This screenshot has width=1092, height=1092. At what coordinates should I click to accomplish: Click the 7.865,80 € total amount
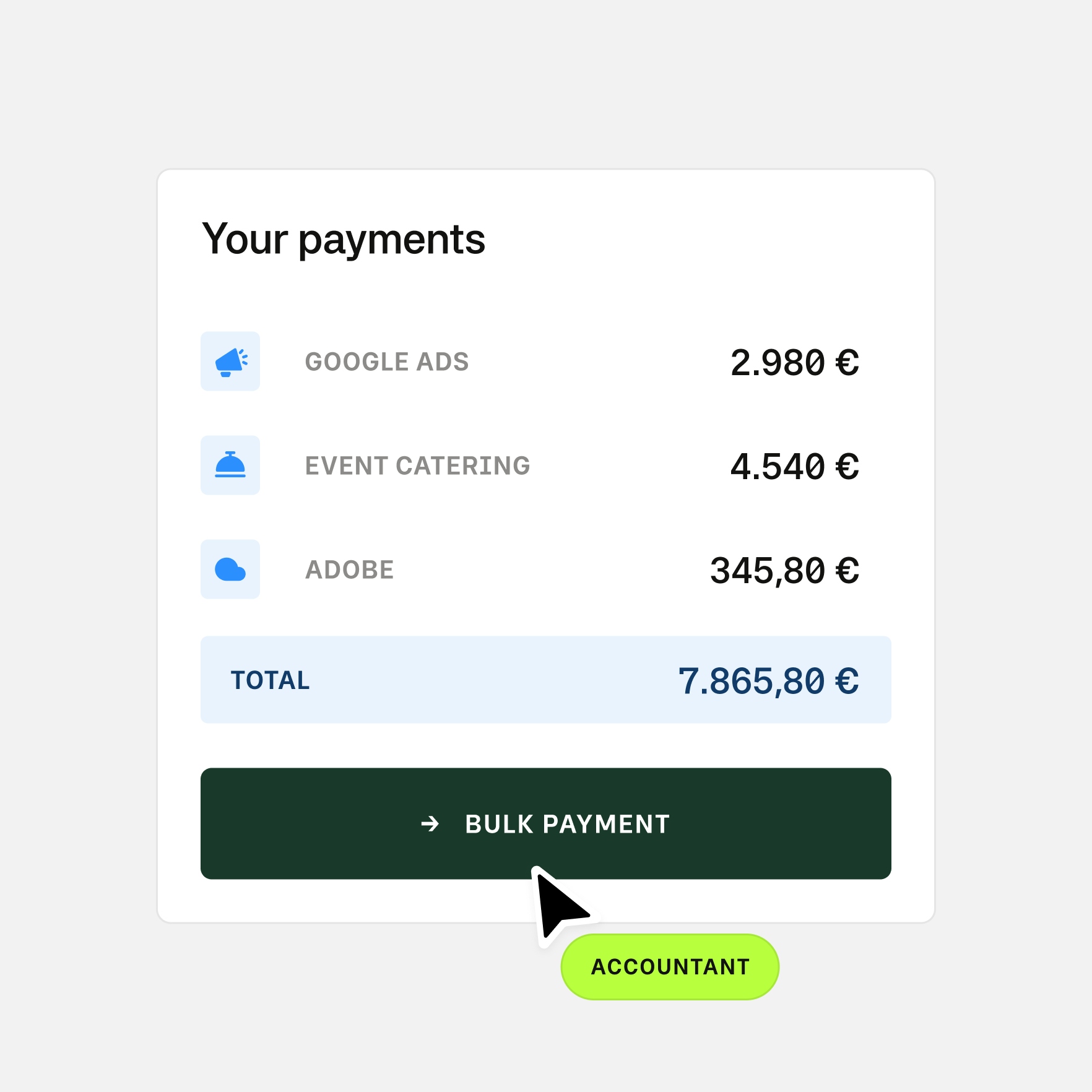coord(768,681)
